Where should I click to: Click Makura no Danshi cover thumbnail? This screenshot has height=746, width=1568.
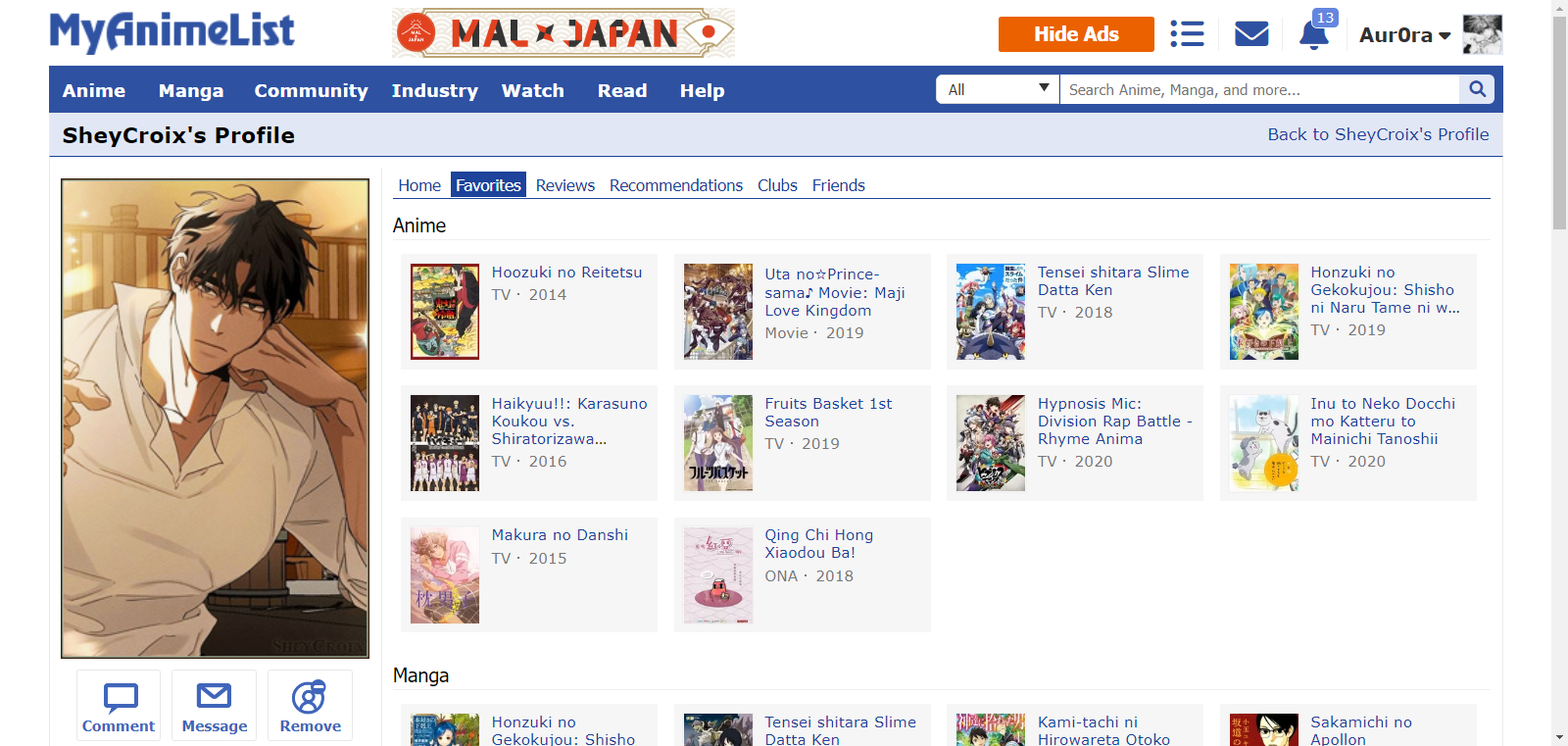[x=445, y=575]
